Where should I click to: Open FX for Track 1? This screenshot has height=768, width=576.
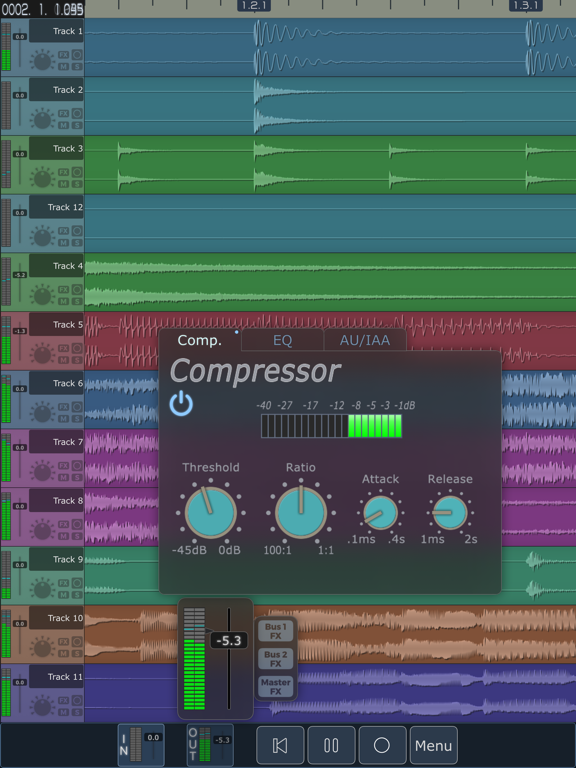coord(64,55)
